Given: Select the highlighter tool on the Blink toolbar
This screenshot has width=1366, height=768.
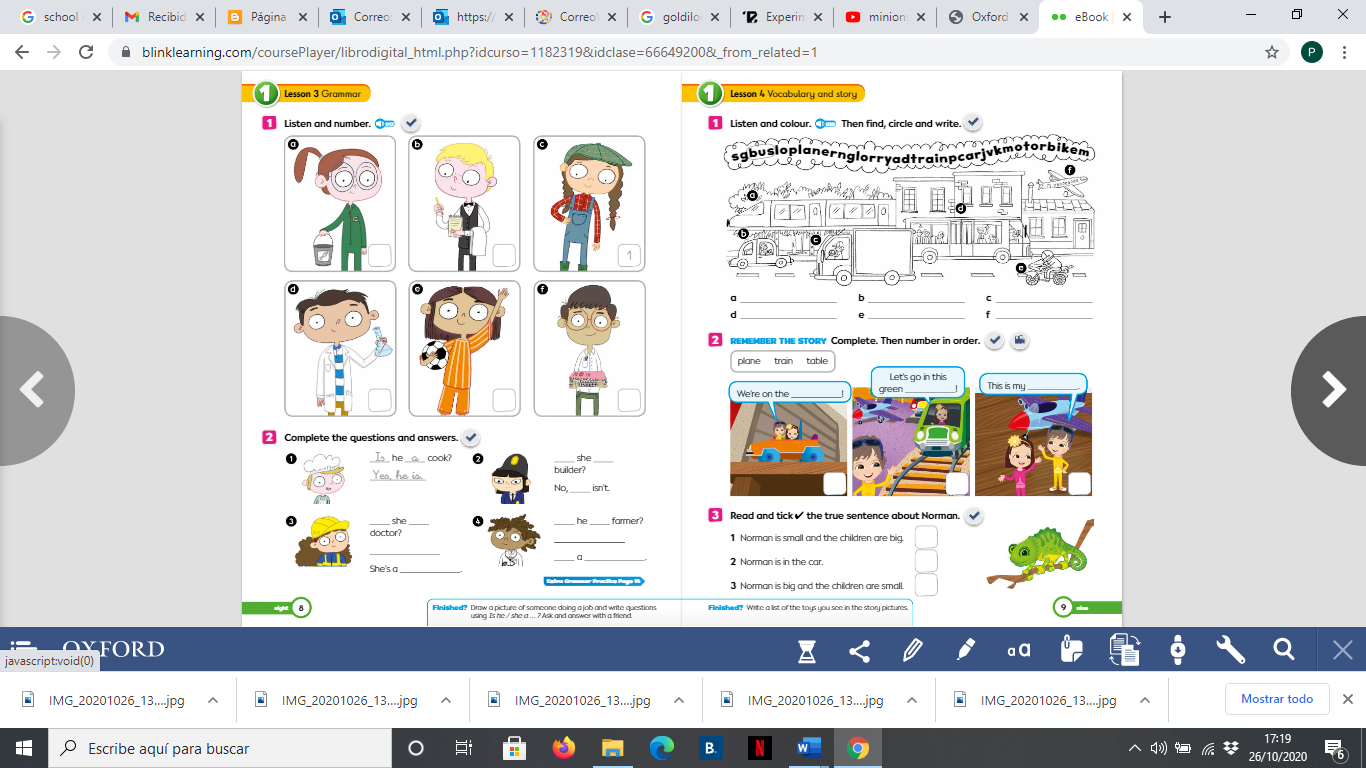Looking at the screenshot, I should point(964,650).
